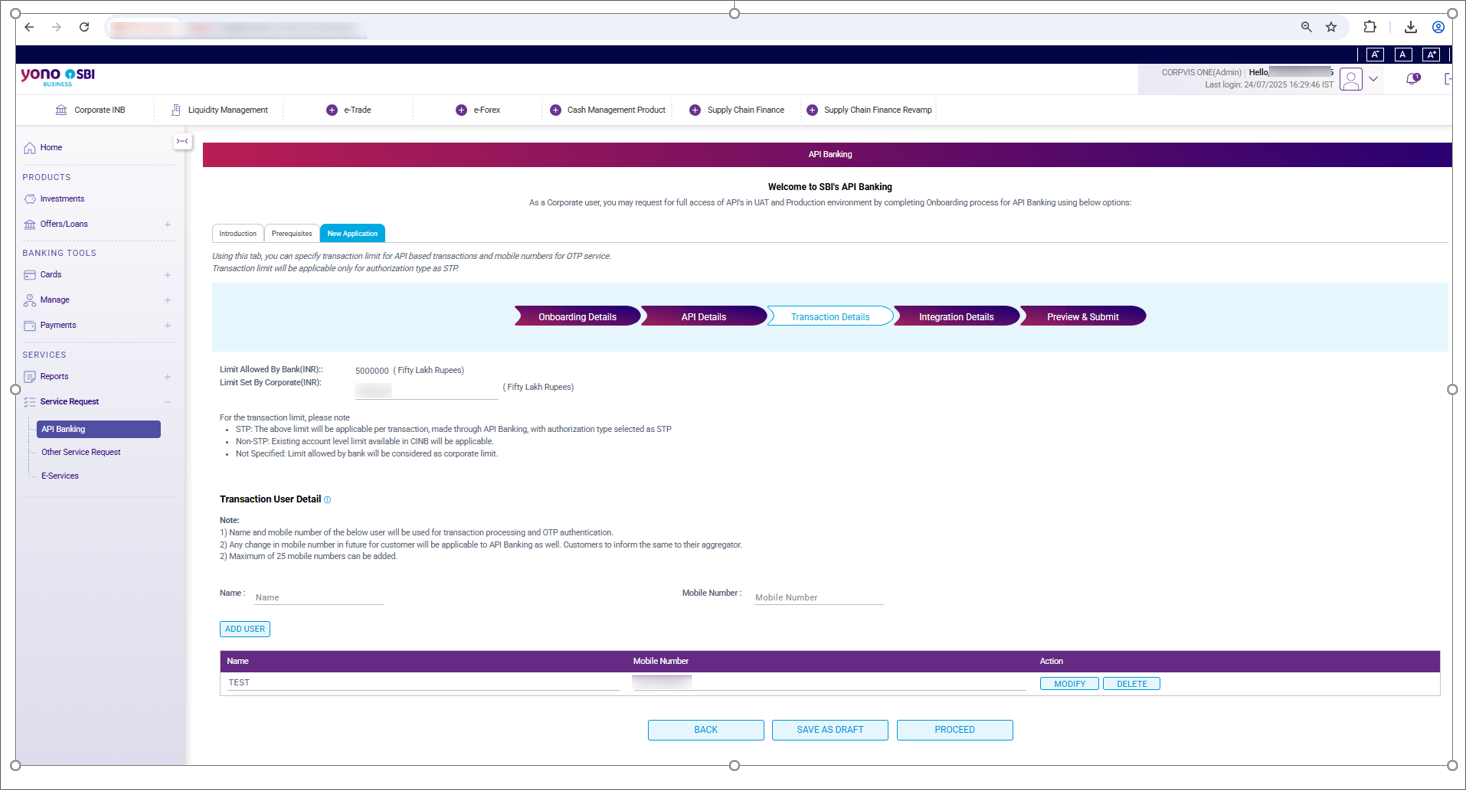Collapse Service Request with minus sign
The height and width of the screenshot is (790, 1466).
pos(167,402)
